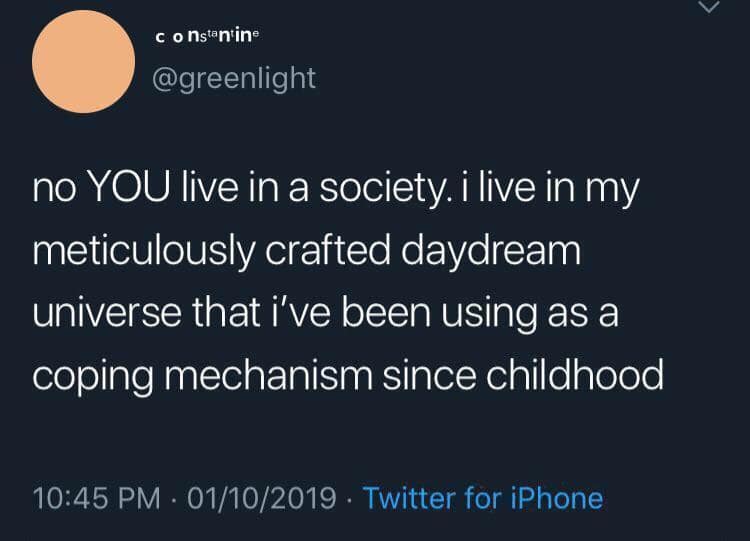Select the word daydream in the tweet
Viewport: 750px width, 541px height.
pos(494,252)
